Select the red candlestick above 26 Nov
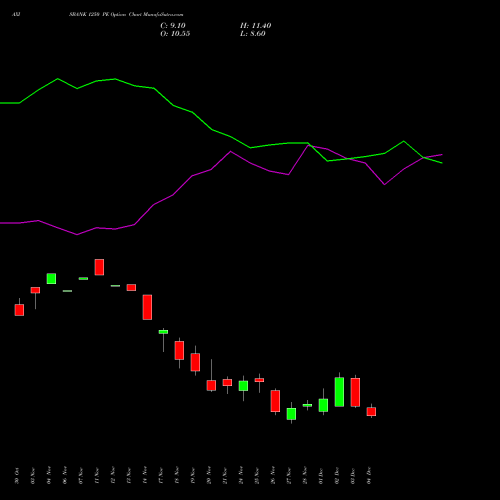This screenshot has width=500, height=500. (x=275, y=401)
